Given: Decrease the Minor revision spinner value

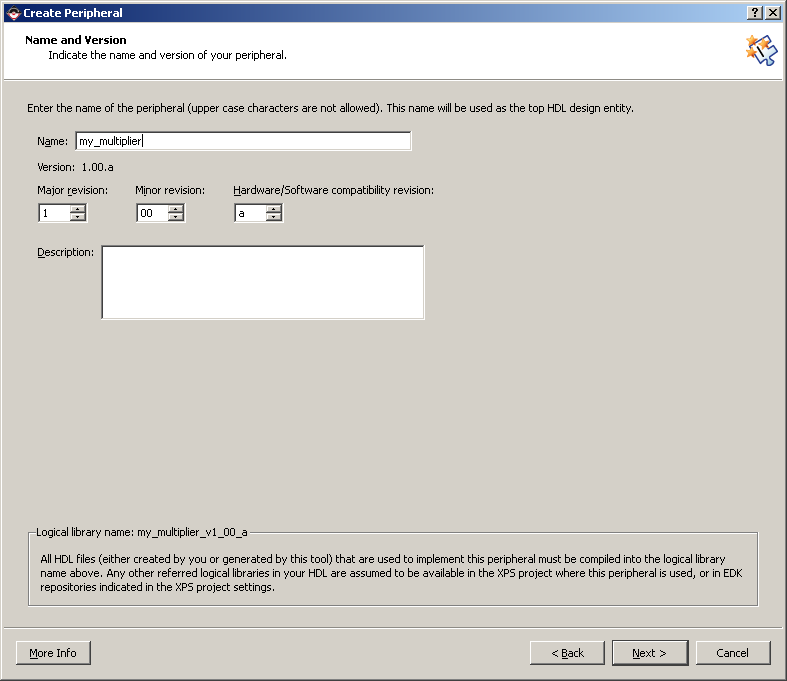Looking at the screenshot, I should pos(176,217).
